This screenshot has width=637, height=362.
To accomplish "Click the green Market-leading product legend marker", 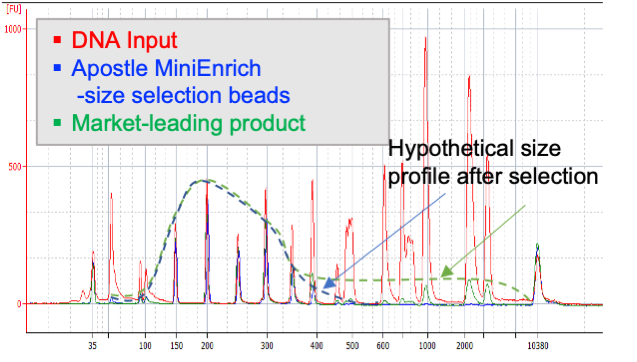I will (x=57, y=122).
